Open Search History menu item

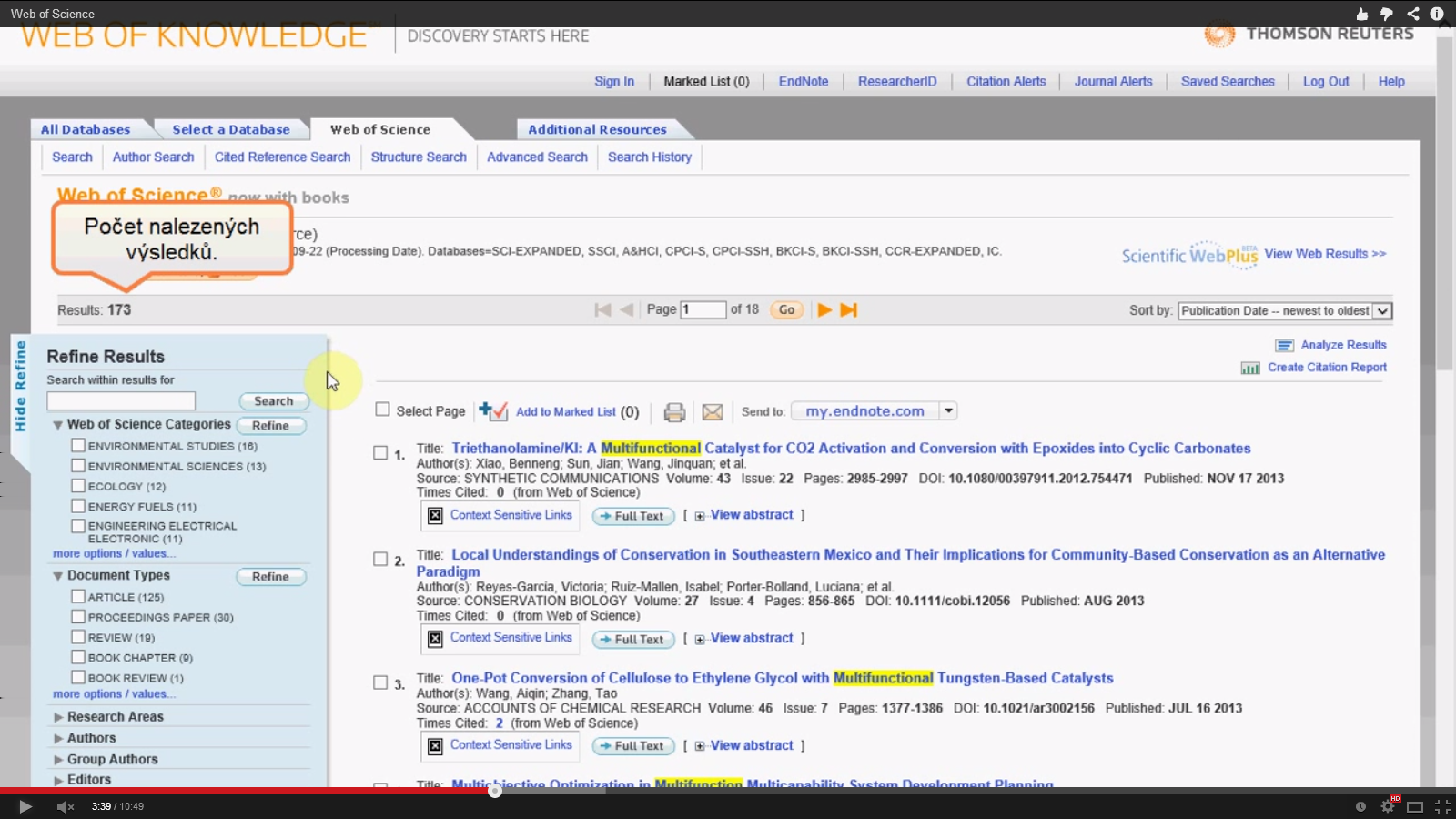pos(650,157)
